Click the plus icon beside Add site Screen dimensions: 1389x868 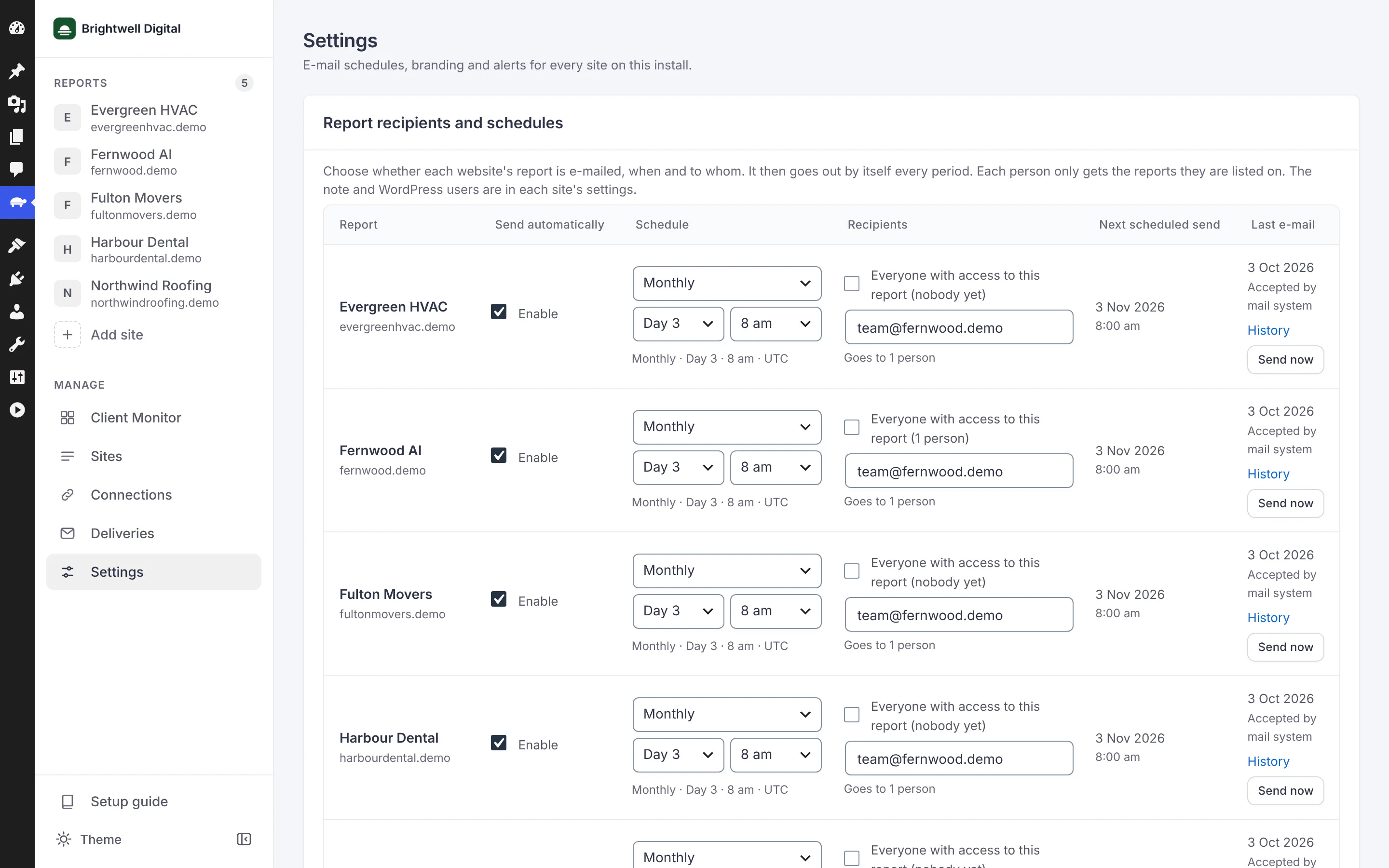pyautogui.click(x=67, y=335)
